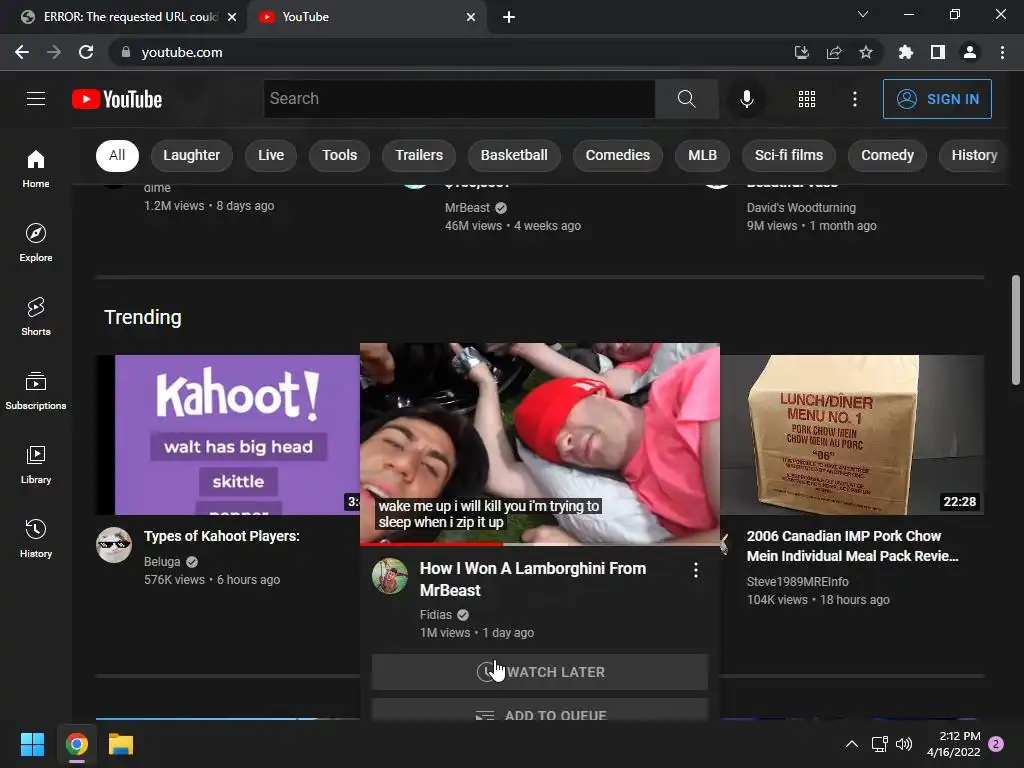Expand the Chrome tab search chevron
1024x768 pixels.
point(863,14)
